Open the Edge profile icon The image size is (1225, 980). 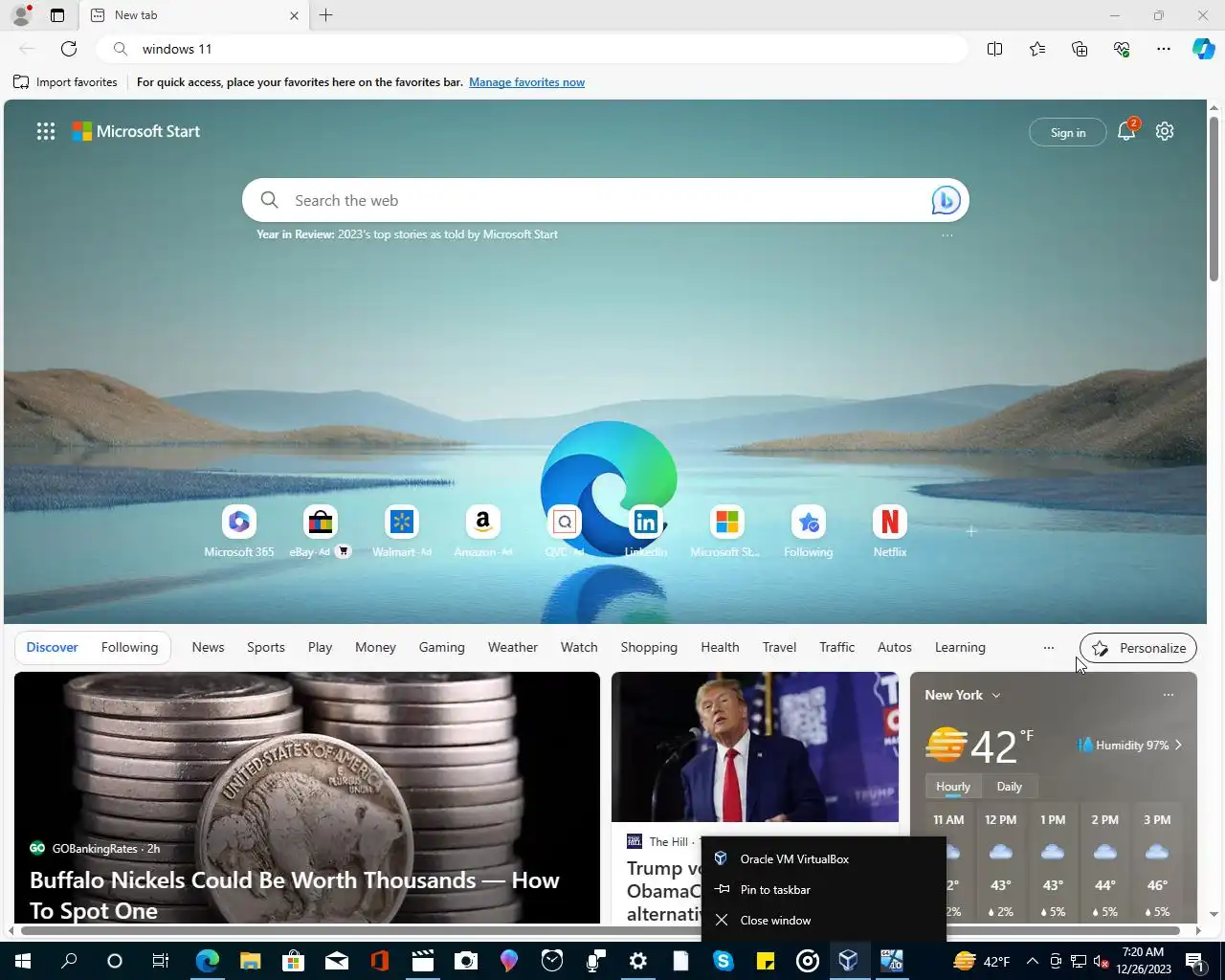point(21,15)
